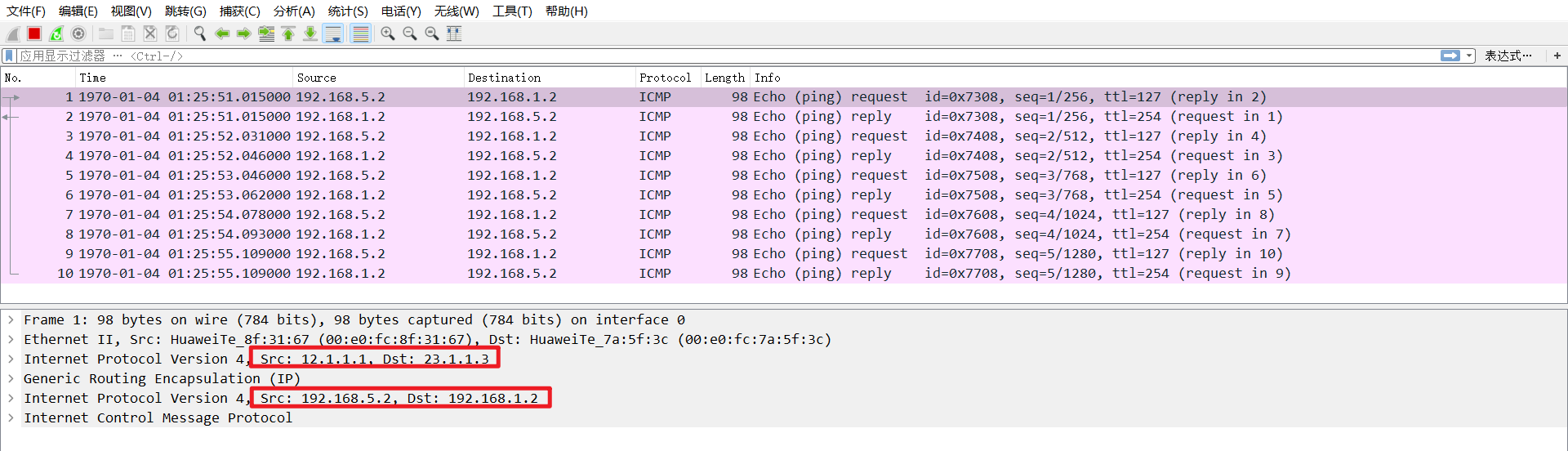Open the 分析(A) menu
Screen dimensions: 1568x451
[294, 11]
